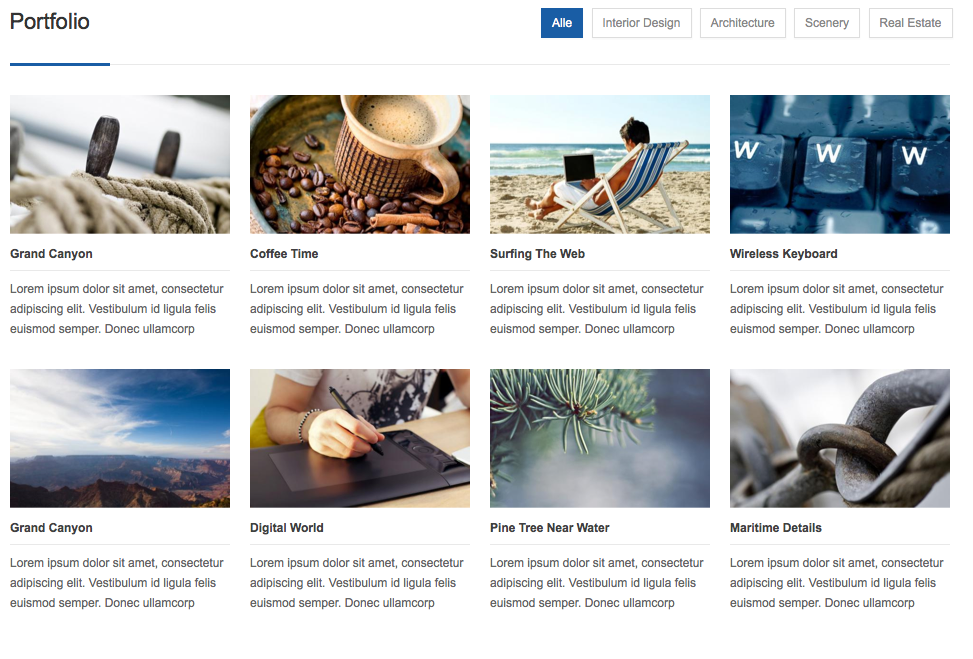Image resolution: width=973 pixels, height=659 pixels.
Task: Filter portfolio by Interior Design
Action: [x=641, y=23]
